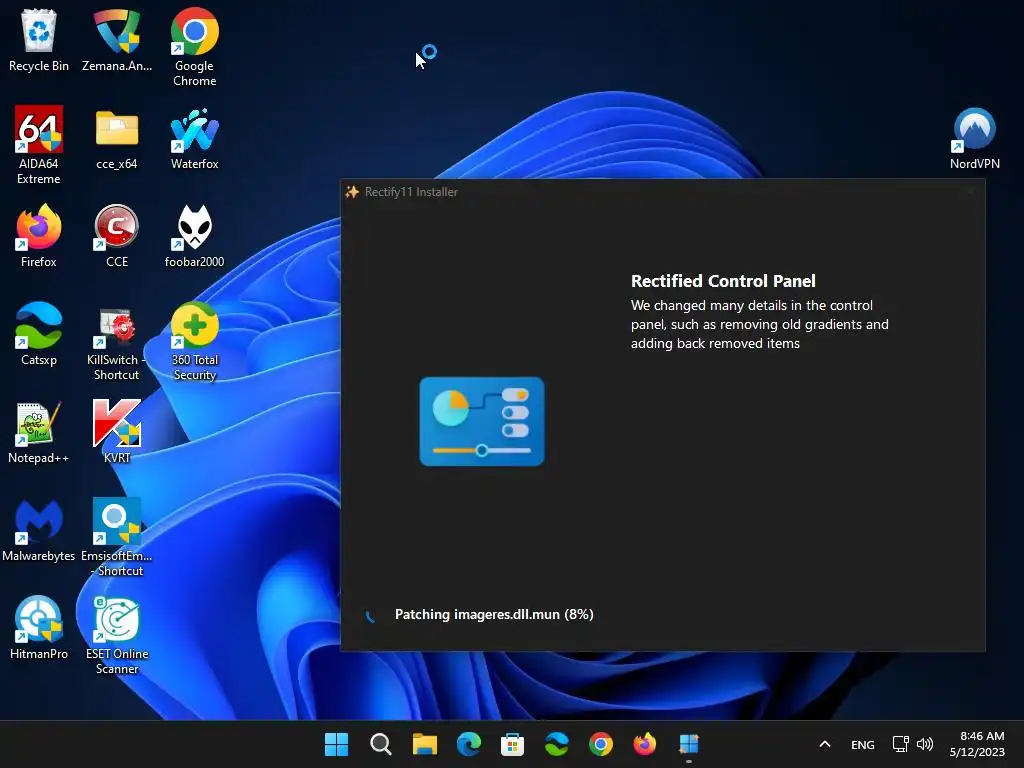The height and width of the screenshot is (768, 1024).
Task: Open the network status tray icon
Action: [x=901, y=744]
